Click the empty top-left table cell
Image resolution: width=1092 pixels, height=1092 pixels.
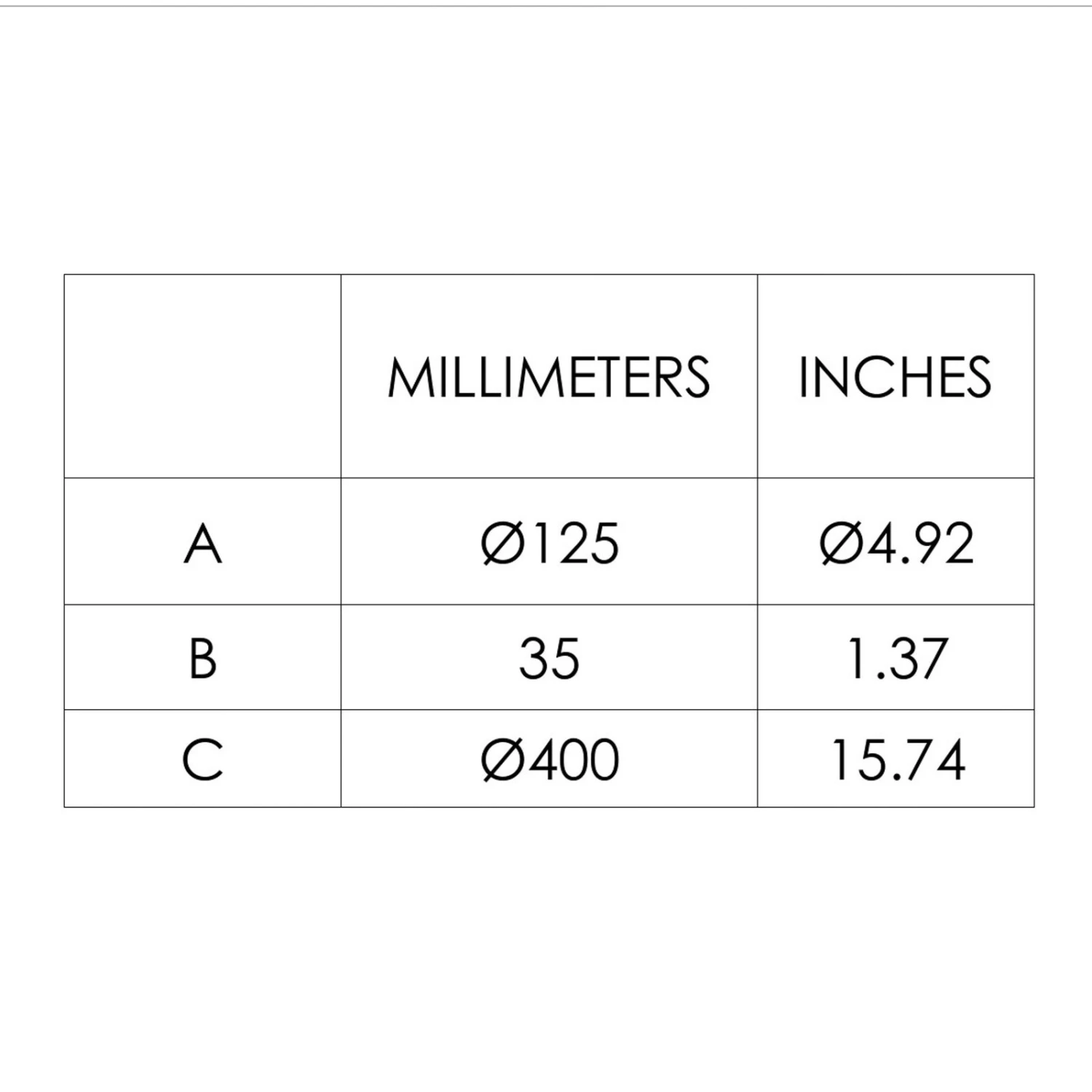point(202,376)
